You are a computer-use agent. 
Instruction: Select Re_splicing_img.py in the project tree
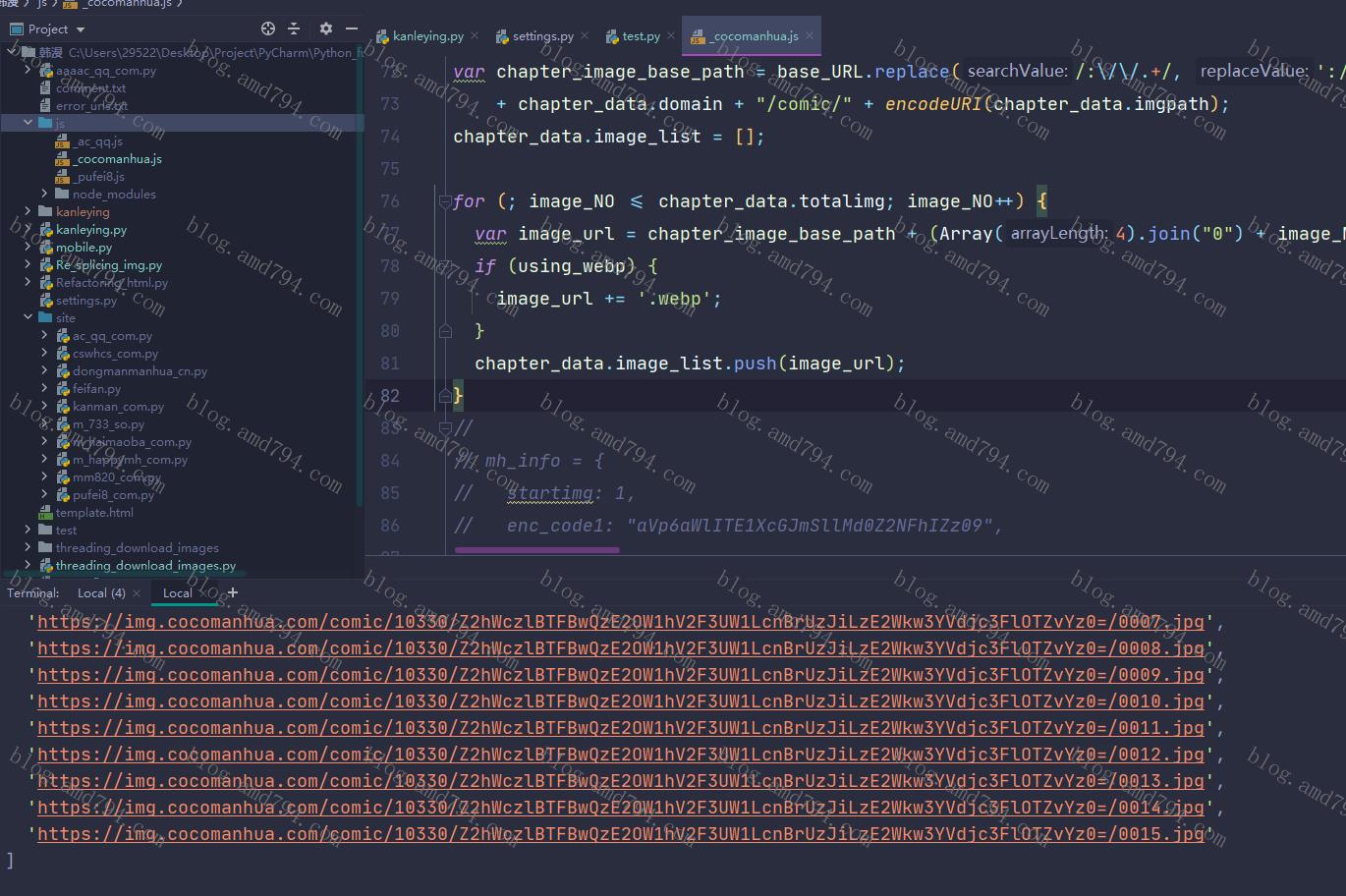[x=109, y=264]
